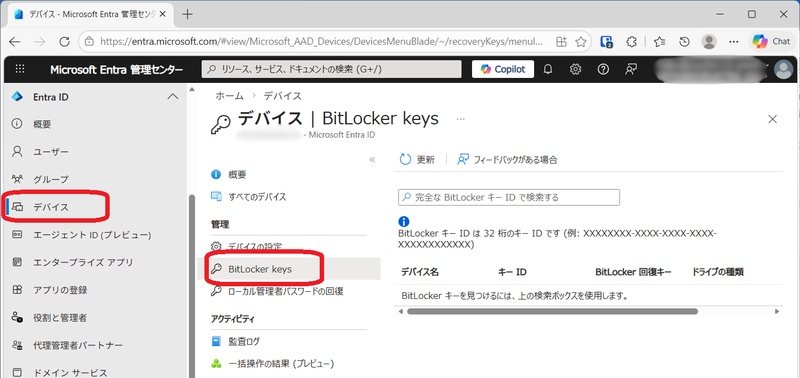The image size is (800, 378).
Task: Click the BitLocker キー ID search field
Action: [509, 197]
